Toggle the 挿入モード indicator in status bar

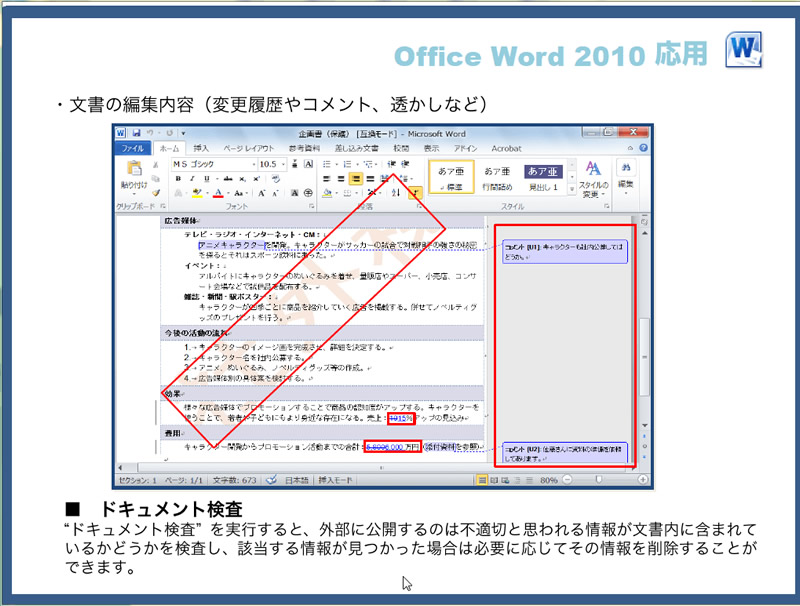(x=335, y=480)
